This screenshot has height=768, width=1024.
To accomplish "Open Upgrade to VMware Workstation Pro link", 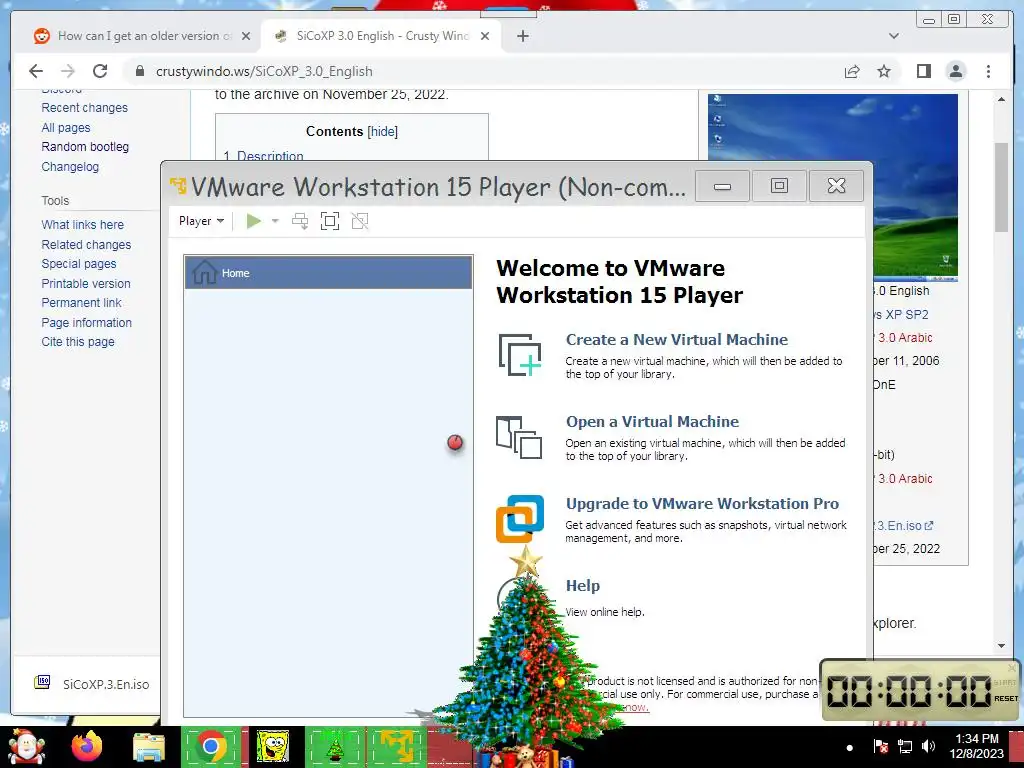I will (x=702, y=504).
